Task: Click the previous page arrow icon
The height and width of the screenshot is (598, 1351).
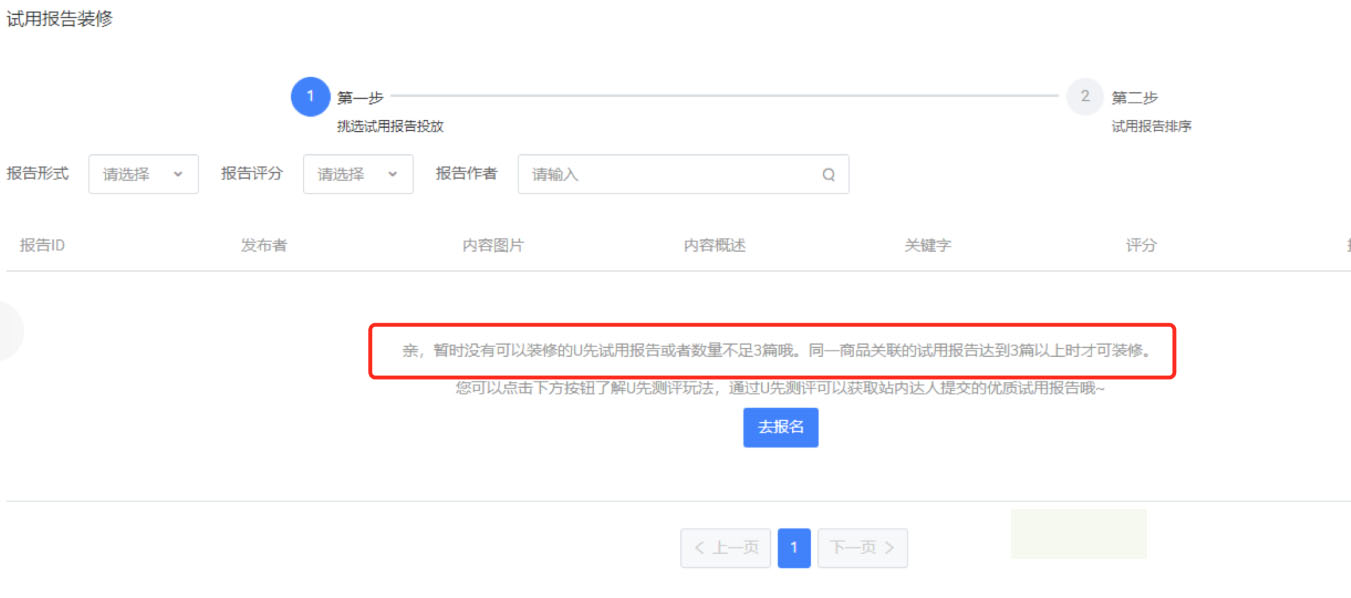Action: pos(699,547)
